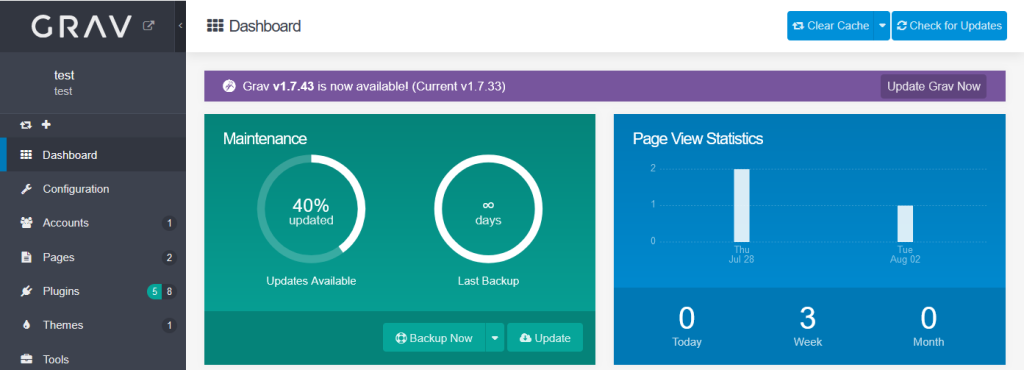Click the Backup Now button
Image resolution: width=1024 pixels, height=370 pixels.
coord(434,338)
